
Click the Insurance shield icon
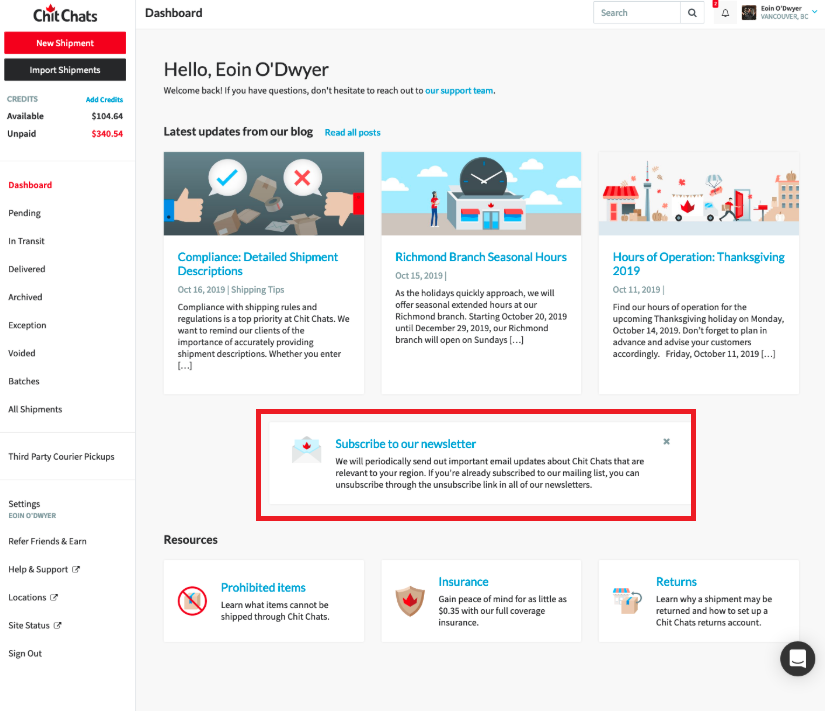coord(410,601)
